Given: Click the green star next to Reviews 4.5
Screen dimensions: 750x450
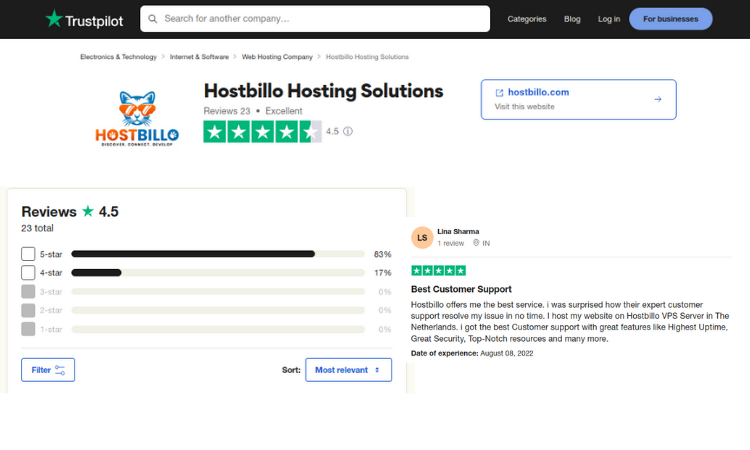Looking at the screenshot, I should [x=88, y=211].
